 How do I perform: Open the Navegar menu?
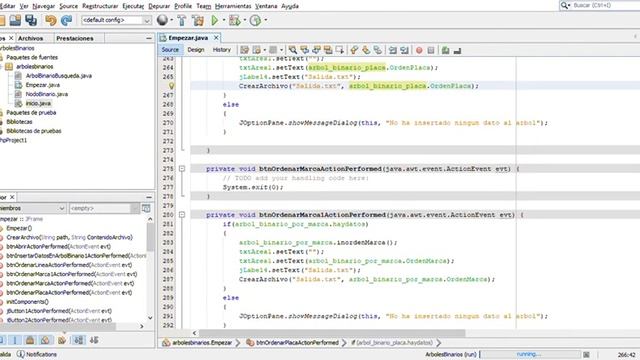coord(44,6)
